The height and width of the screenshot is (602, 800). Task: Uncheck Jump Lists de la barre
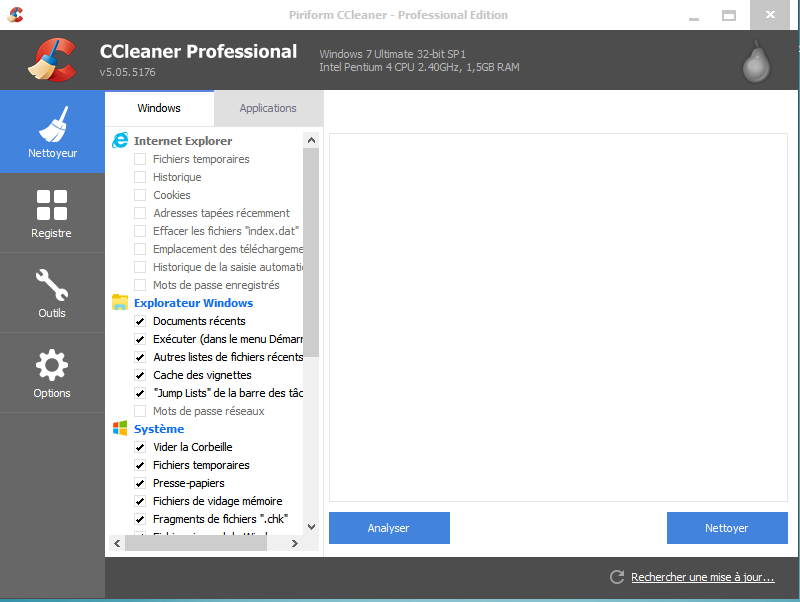[140, 393]
